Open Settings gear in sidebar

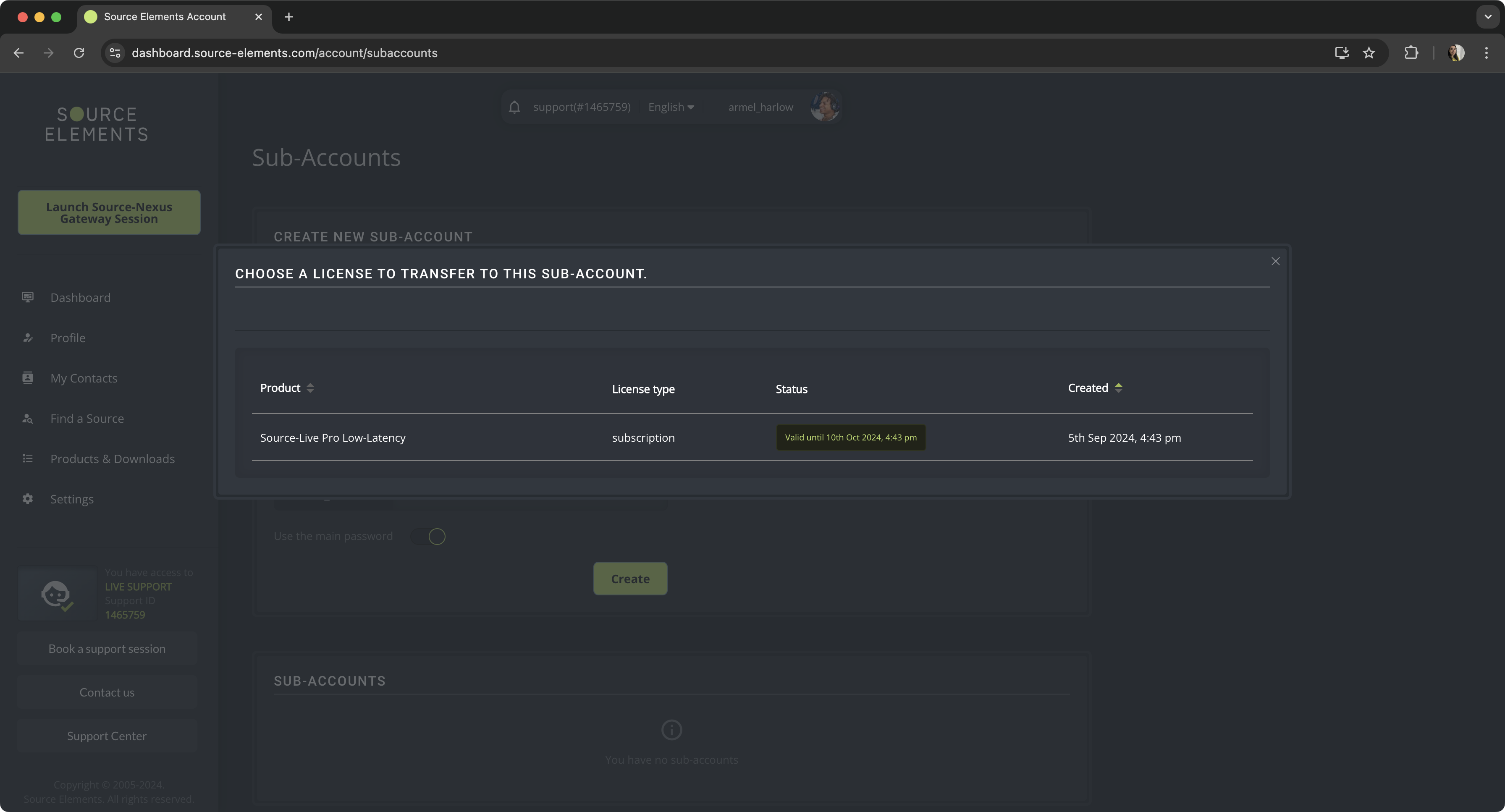27,499
